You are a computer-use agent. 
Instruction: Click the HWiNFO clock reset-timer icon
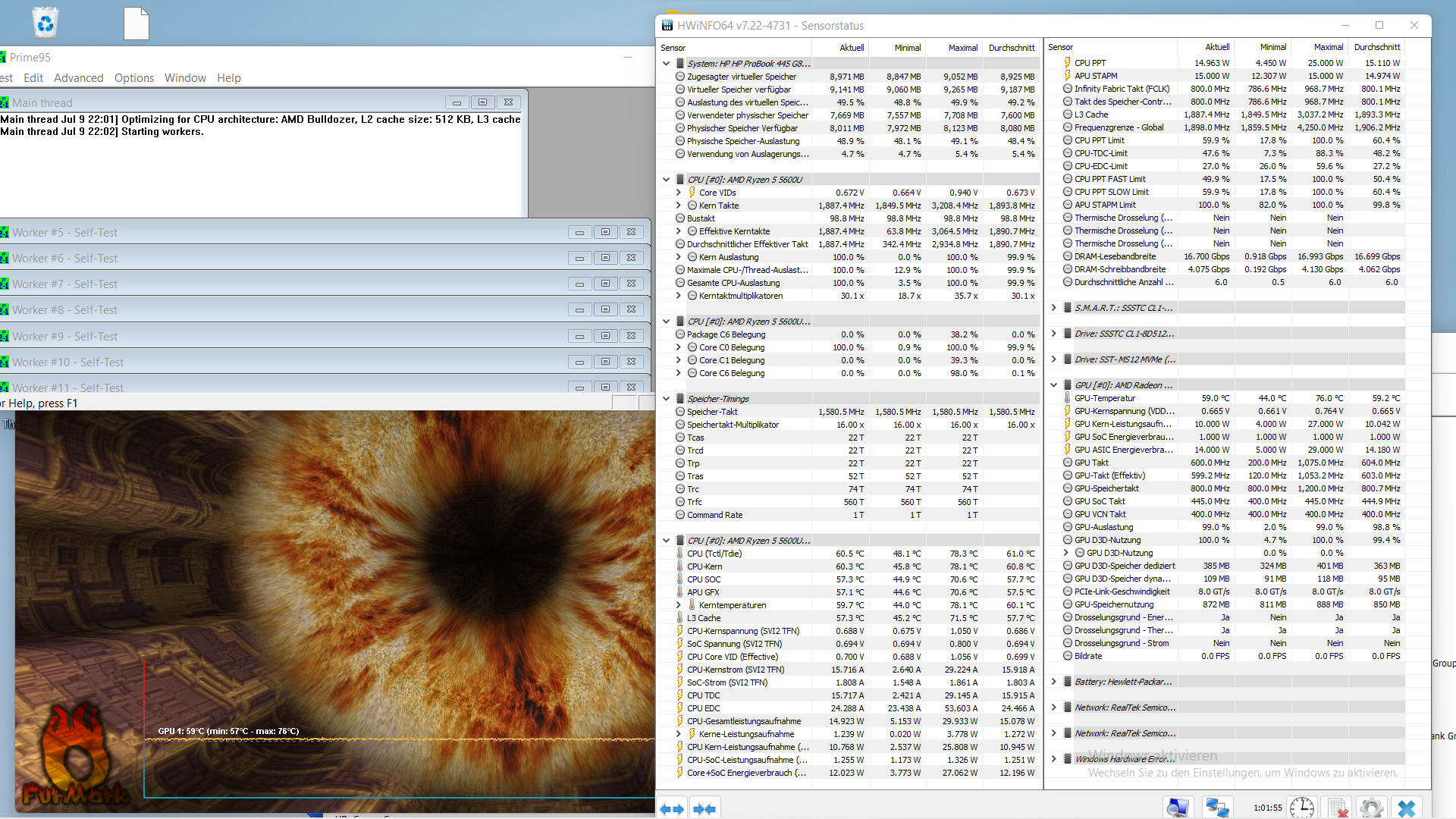point(1302,808)
